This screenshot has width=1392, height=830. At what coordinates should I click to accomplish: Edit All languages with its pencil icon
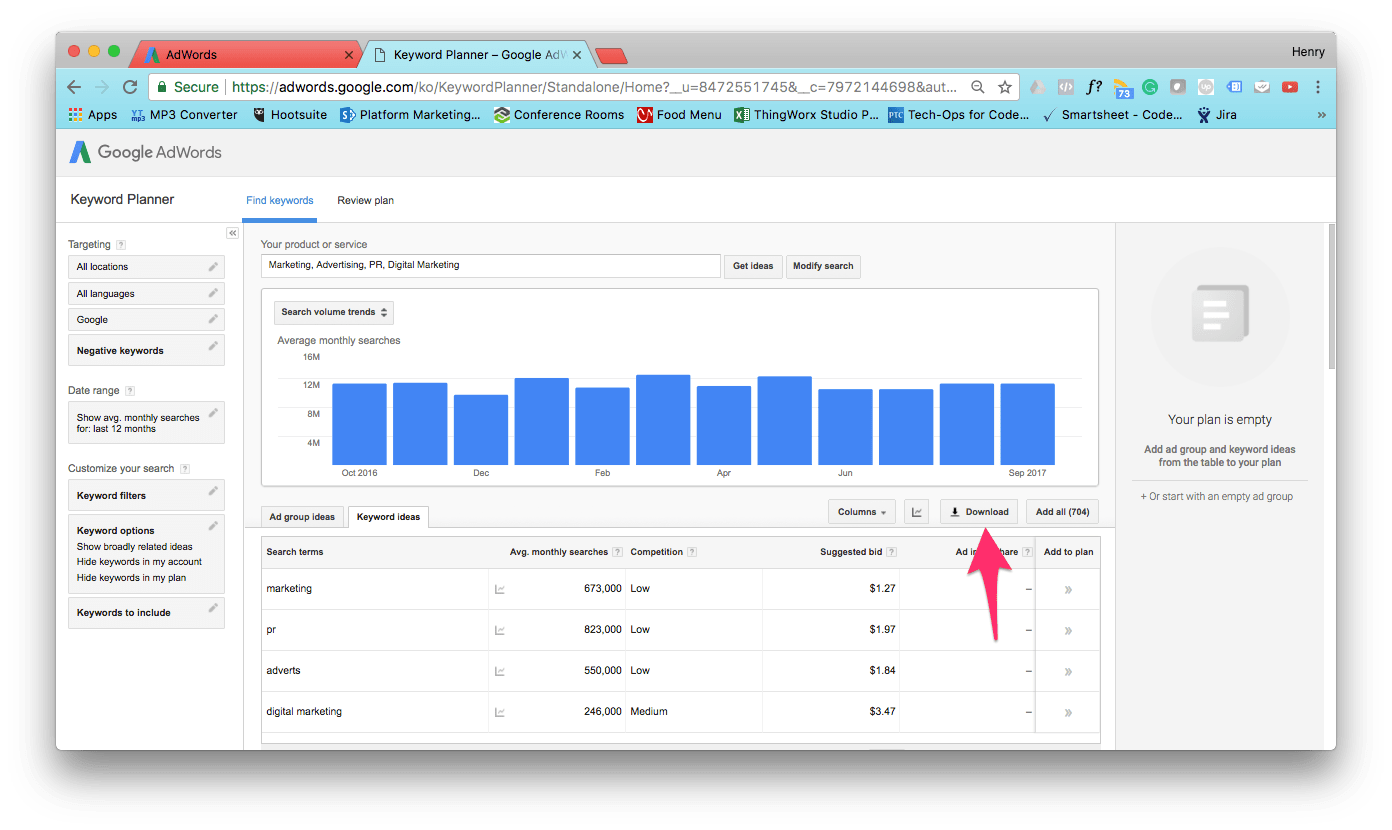(213, 293)
